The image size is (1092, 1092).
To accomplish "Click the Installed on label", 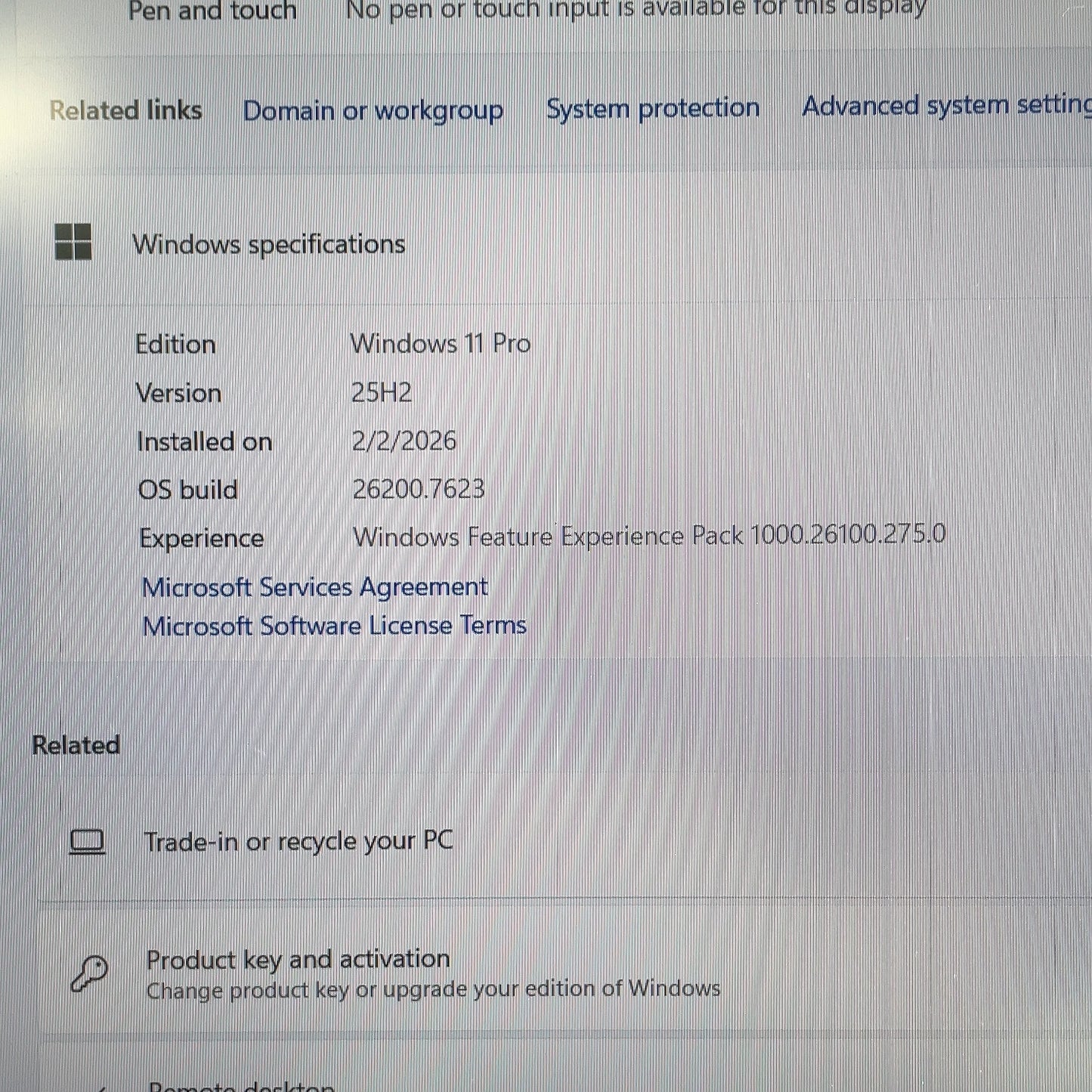I will pyautogui.click(x=205, y=442).
